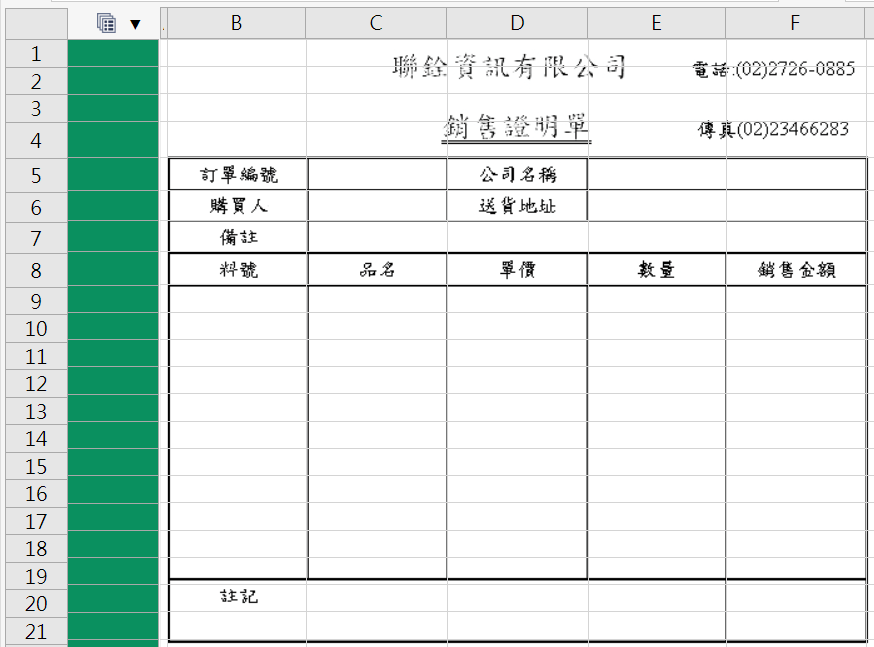
Task: Select row 13 header
Action: (36, 411)
